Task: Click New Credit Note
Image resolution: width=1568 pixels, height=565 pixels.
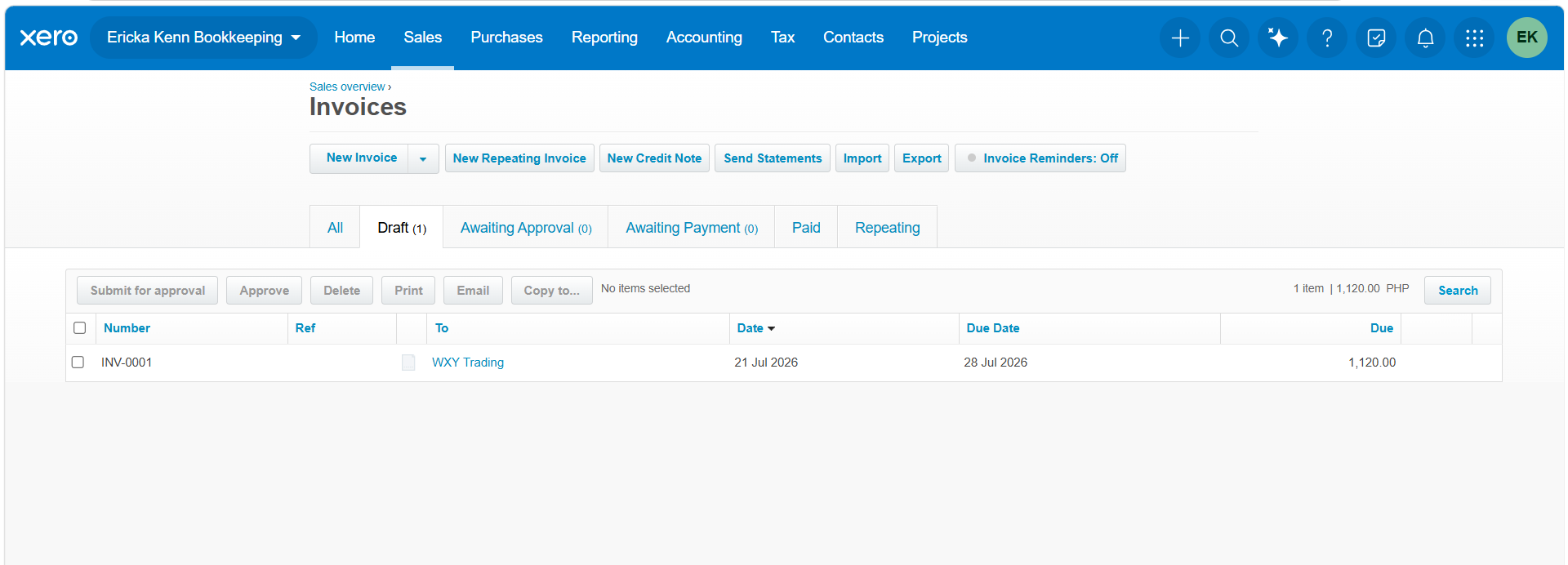Action: (x=654, y=158)
